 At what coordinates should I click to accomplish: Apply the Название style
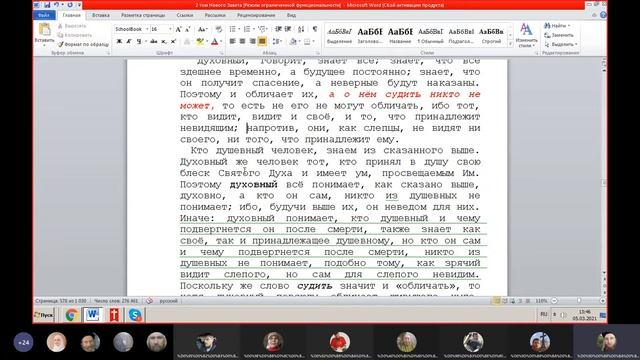click(x=400, y=35)
